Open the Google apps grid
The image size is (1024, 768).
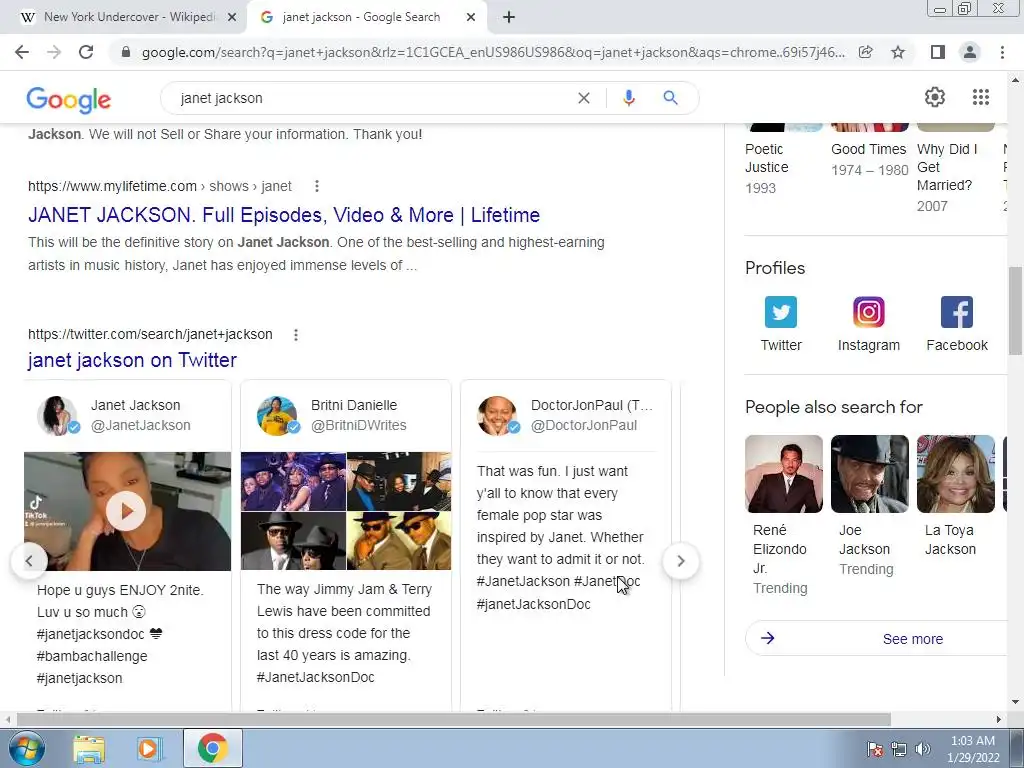(980, 97)
